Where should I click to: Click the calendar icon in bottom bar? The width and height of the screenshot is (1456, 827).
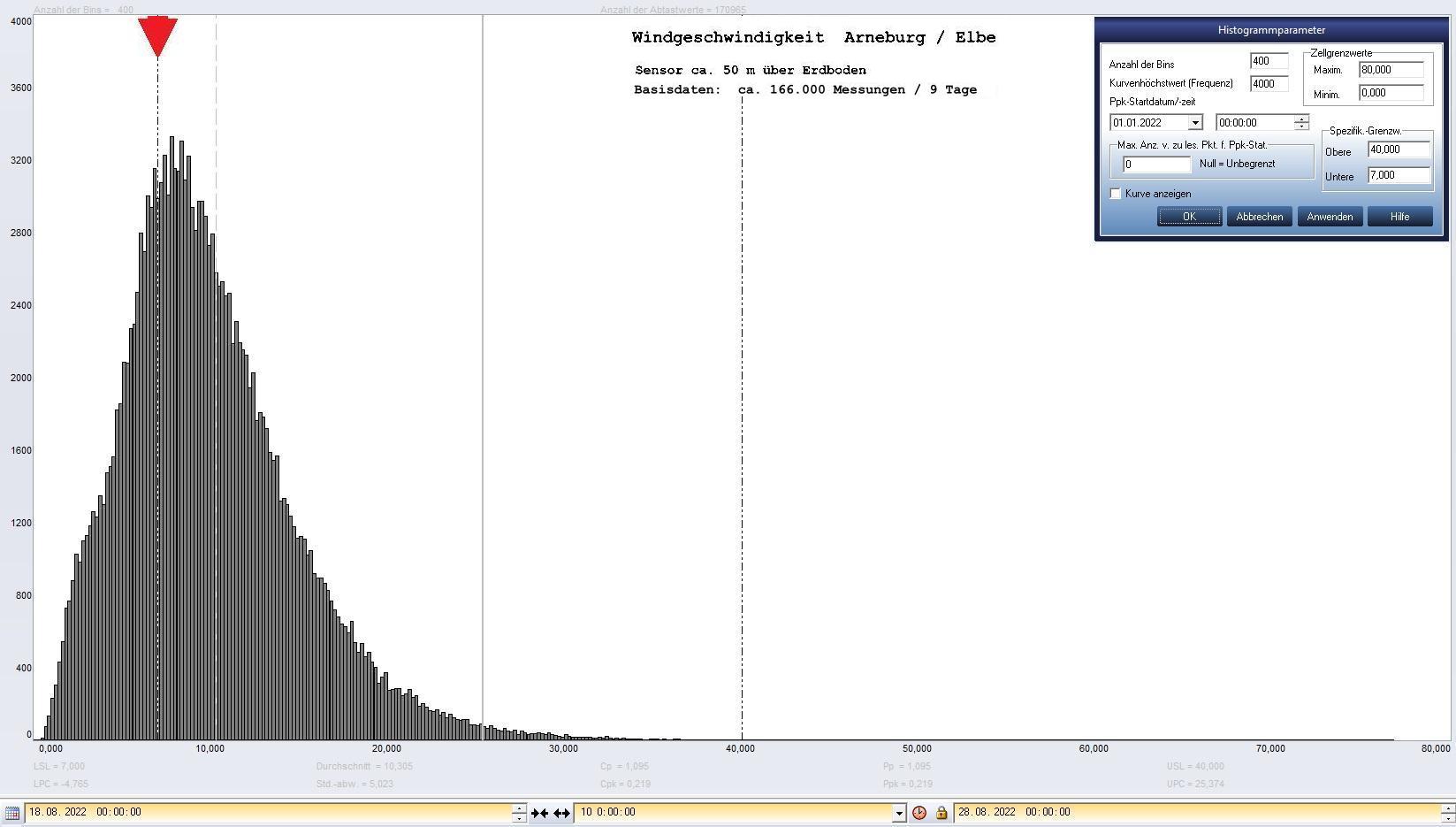click(x=11, y=812)
